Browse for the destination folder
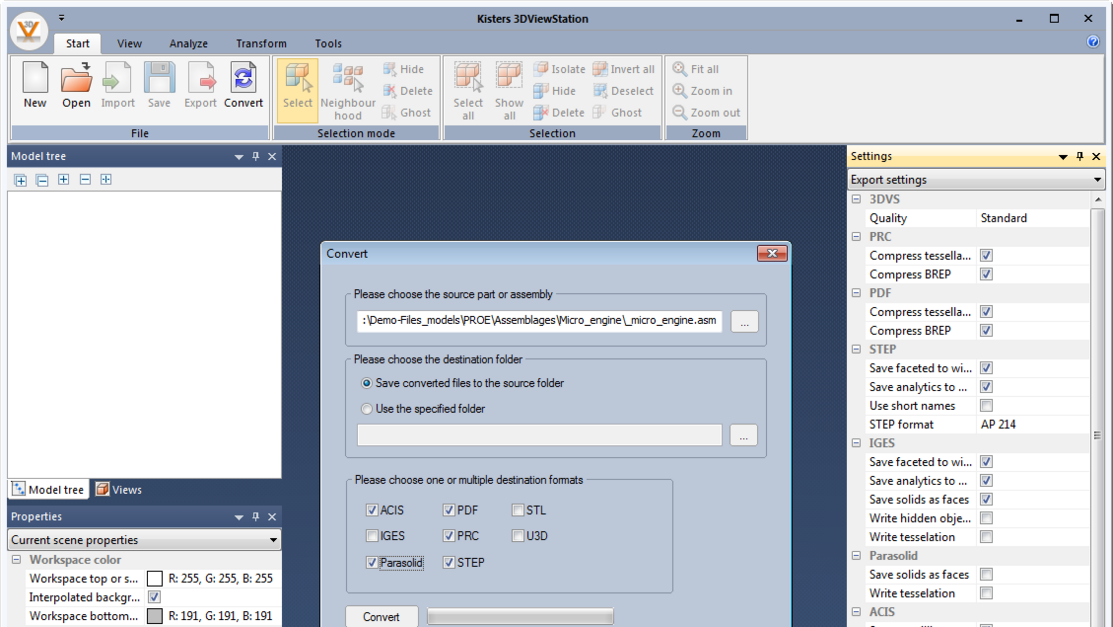This screenshot has width=1113, height=627. click(743, 435)
